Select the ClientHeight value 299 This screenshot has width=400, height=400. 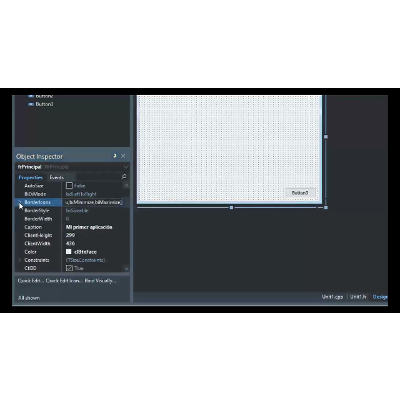coord(70,235)
